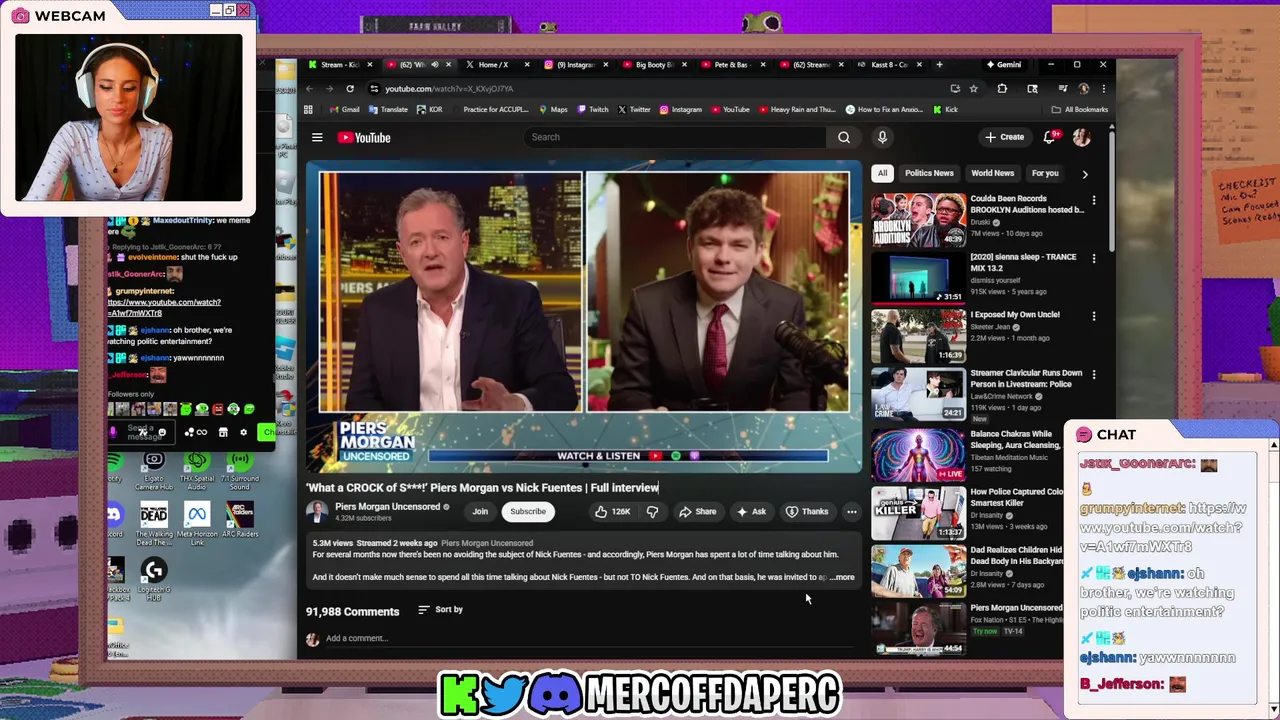1280x720 pixels.
Task: Open the Kick bookmark
Action: click(946, 109)
